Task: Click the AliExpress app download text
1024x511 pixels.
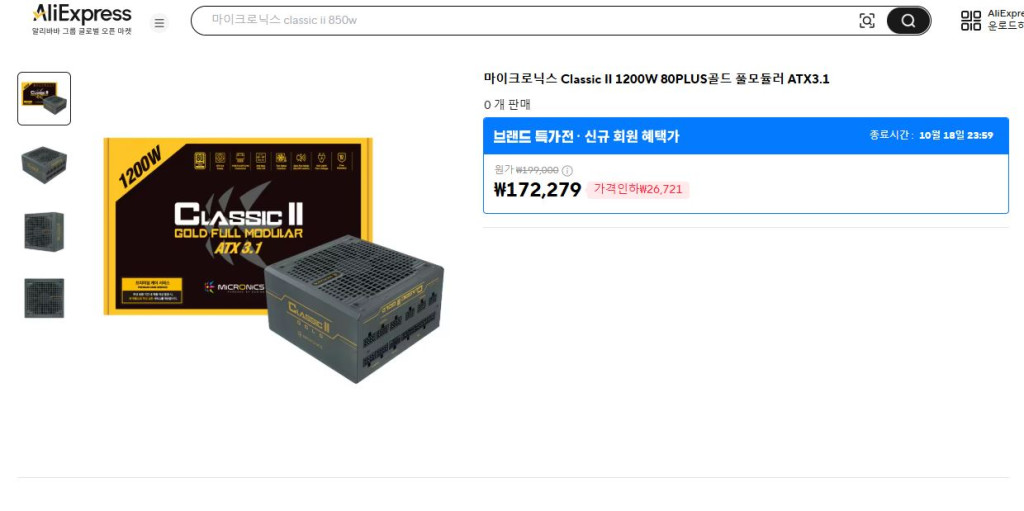Action: pyautogui.click(x=1005, y=20)
